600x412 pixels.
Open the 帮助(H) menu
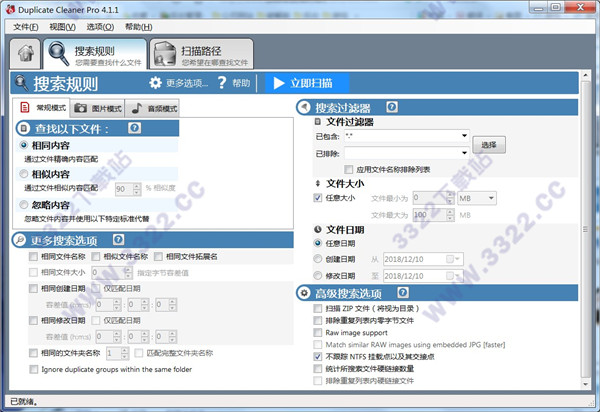coord(139,27)
